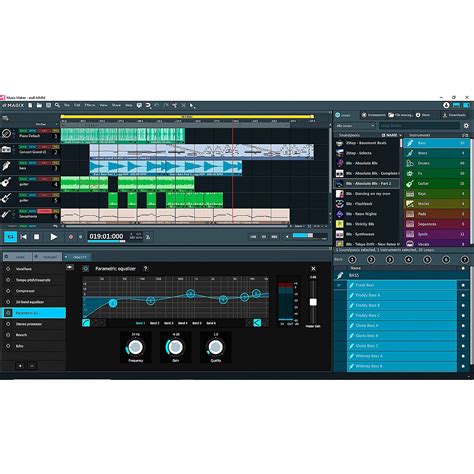Open the parametric equalizer help question mark
Viewport: 474px width, 474px height.
click(x=145, y=269)
